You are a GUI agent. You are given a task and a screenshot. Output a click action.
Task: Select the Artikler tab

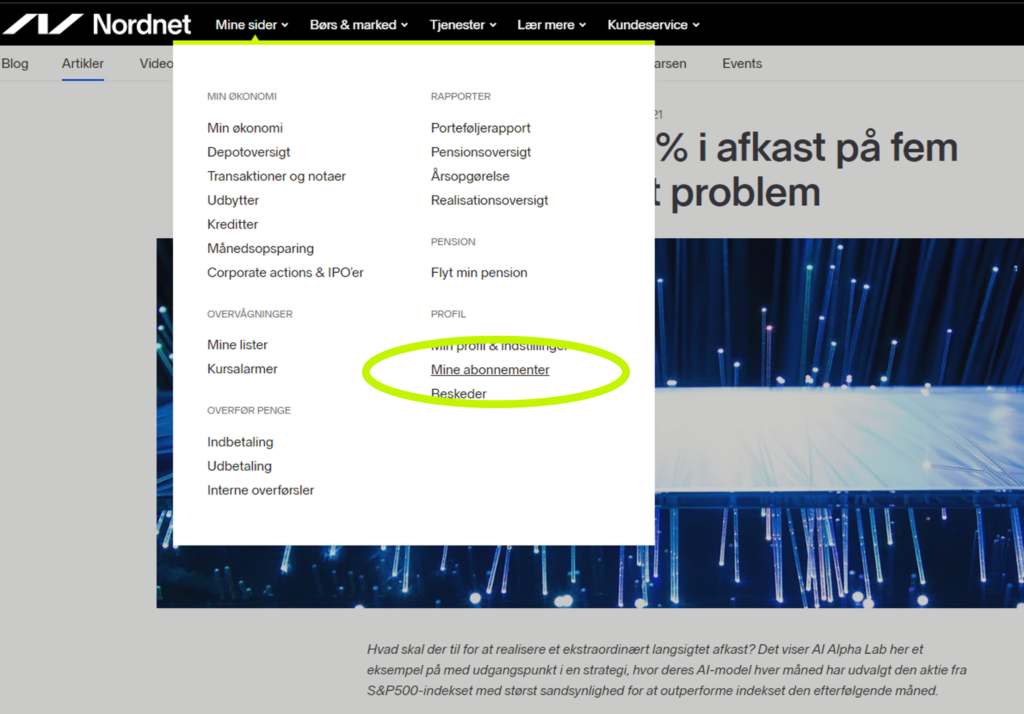coord(83,63)
